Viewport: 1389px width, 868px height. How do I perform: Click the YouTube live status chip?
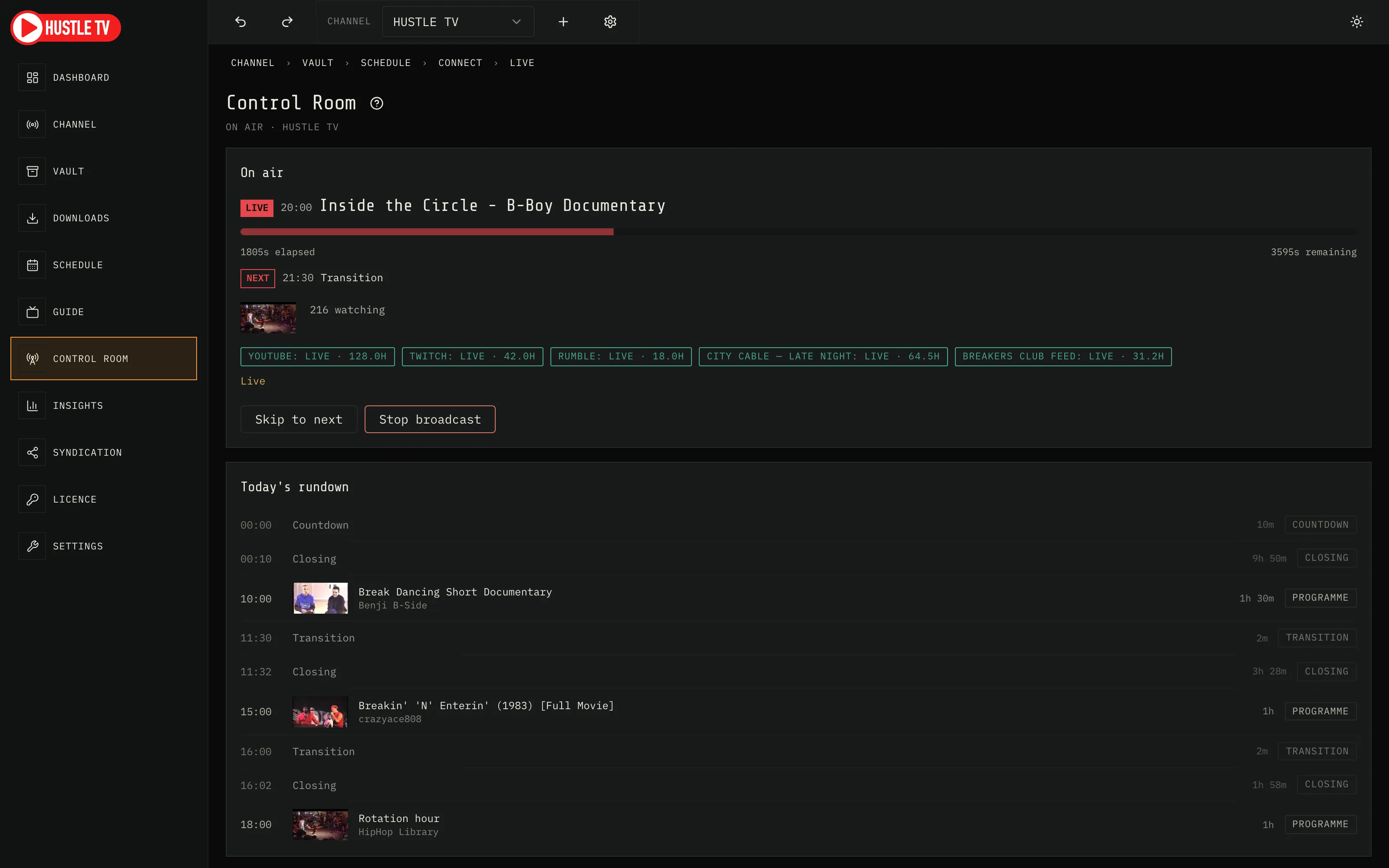click(317, 356)
